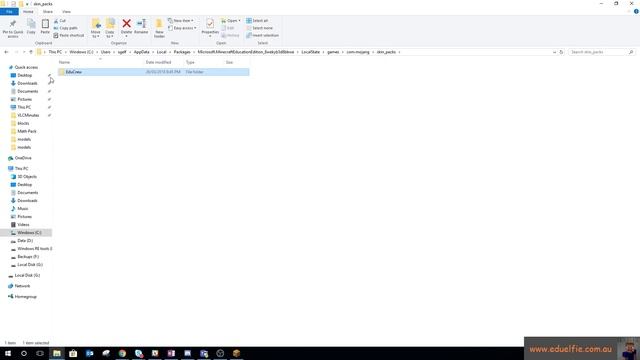Open the Help icon at the ribbon's right
Viewport: 640px width, 360px height.
pyautogui.click(x=636, y=11)
